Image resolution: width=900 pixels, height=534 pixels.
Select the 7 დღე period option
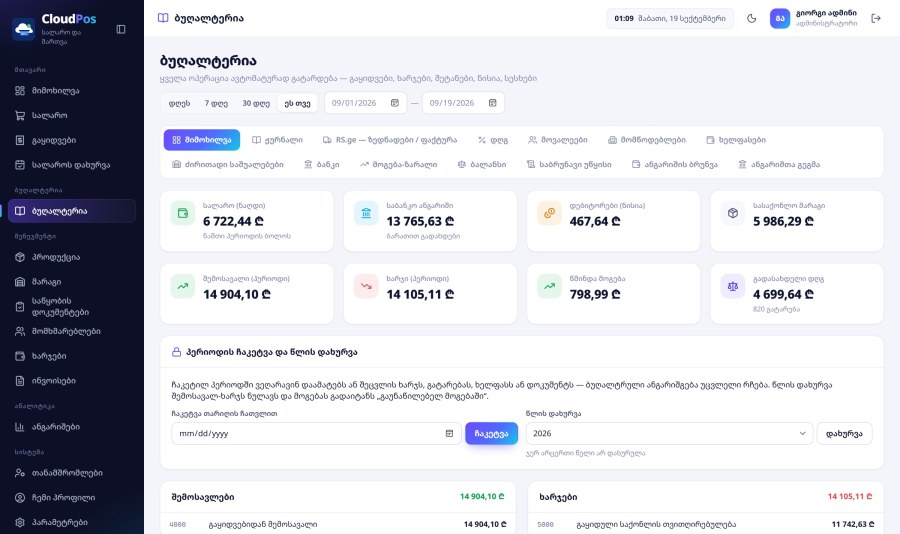click(x=216, y=103)
